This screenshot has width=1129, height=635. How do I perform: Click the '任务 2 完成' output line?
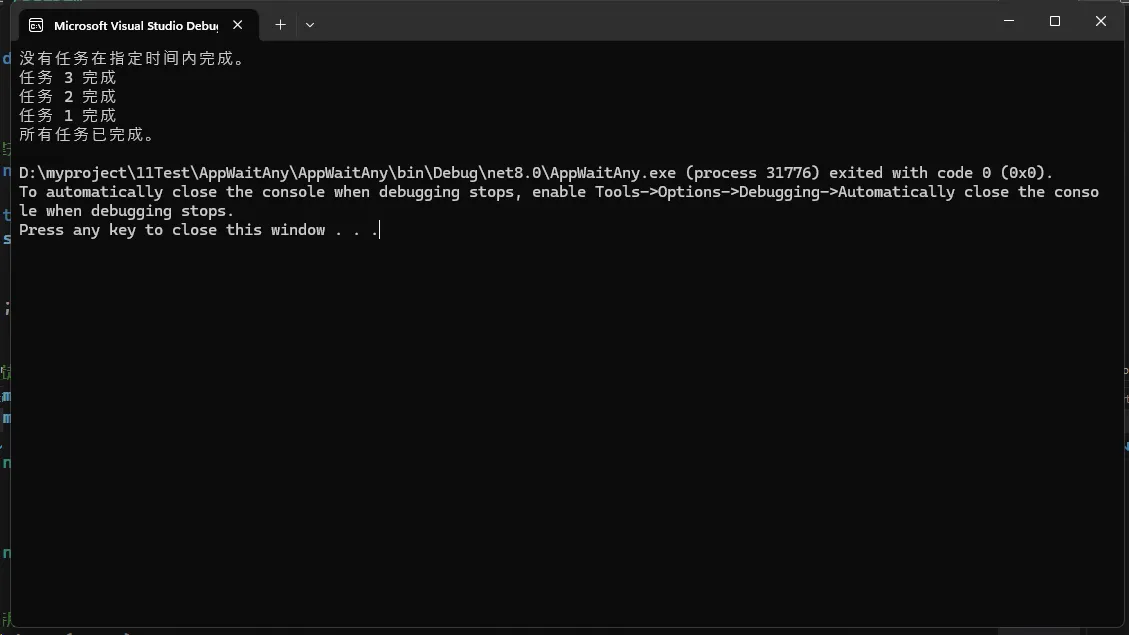point(67,96)
